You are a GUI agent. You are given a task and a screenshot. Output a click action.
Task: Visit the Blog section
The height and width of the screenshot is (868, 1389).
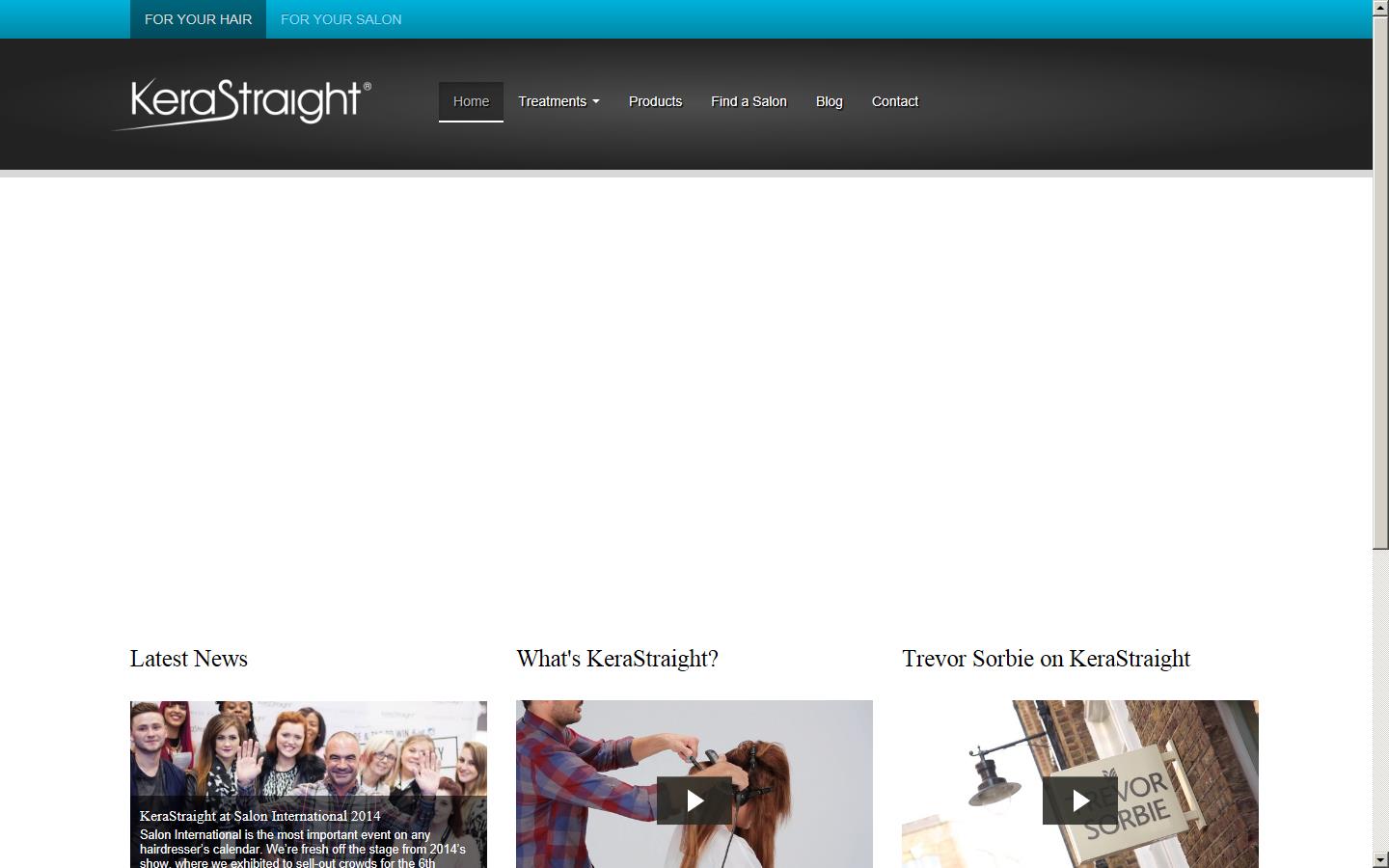point(829,101)
